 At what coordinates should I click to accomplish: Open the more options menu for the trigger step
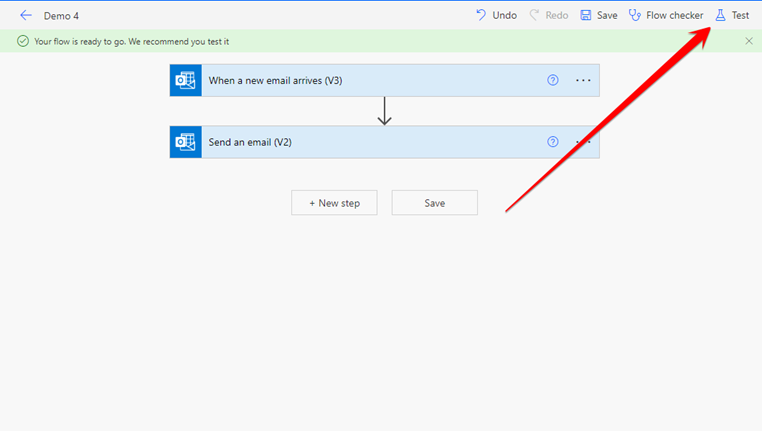[x=583, y=80]
